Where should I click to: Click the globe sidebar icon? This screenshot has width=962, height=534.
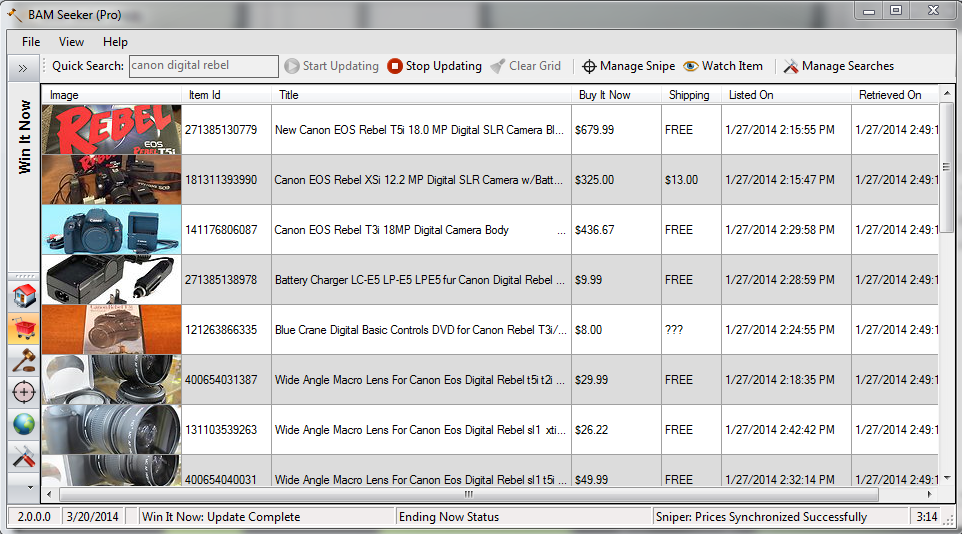click(x=24, y=424)
